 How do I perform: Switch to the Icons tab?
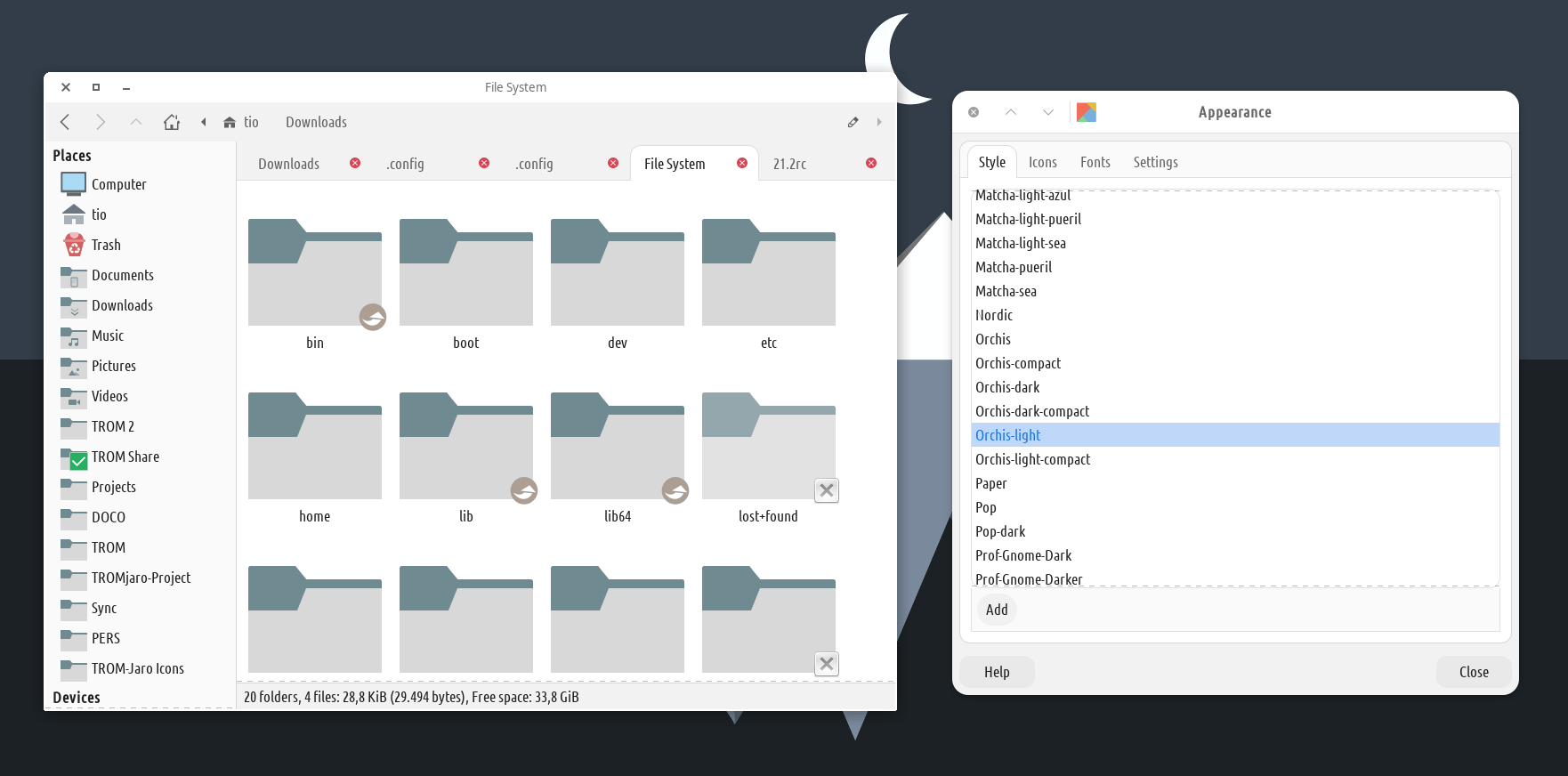[x=1042, y=162]
